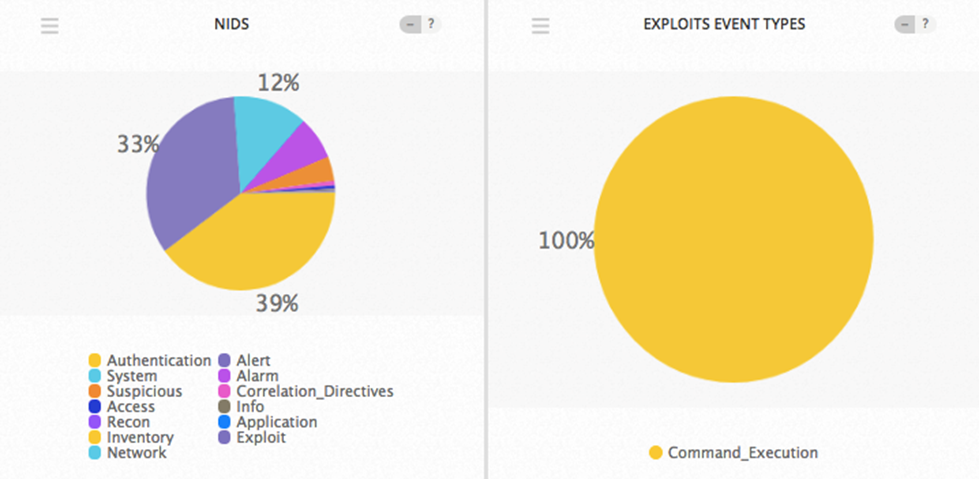Screen dimensions: 979x479
Task: Open the Exploits Event Types hamburger menu
Action: coord(540,26)
